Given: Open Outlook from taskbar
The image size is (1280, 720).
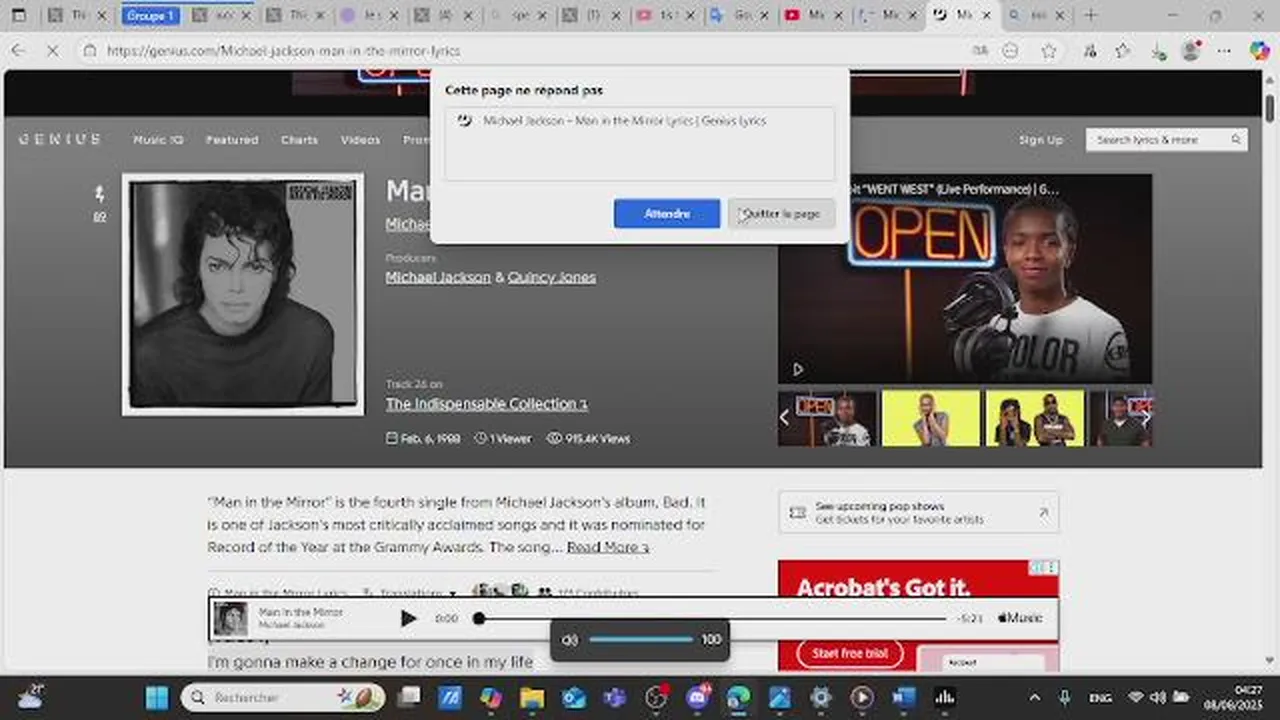Looking at the screenshot, I should pos(573,697).
